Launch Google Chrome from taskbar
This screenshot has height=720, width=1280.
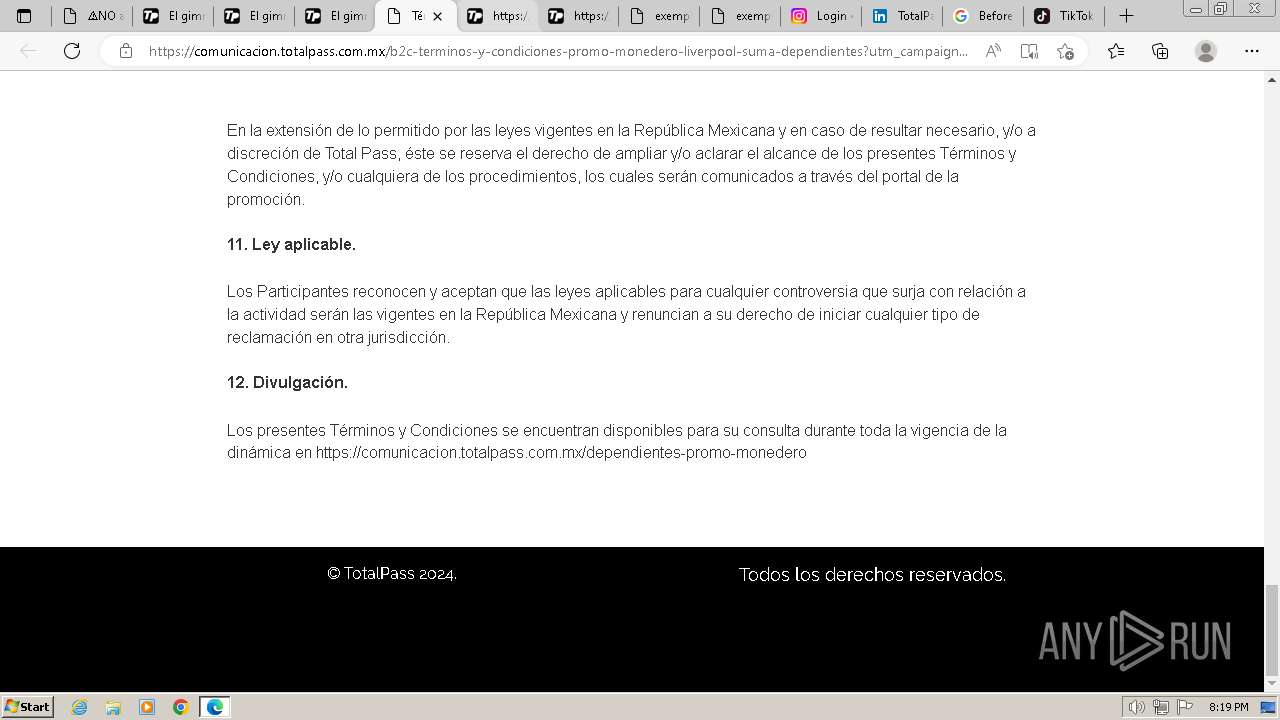(x=181, y=707)
